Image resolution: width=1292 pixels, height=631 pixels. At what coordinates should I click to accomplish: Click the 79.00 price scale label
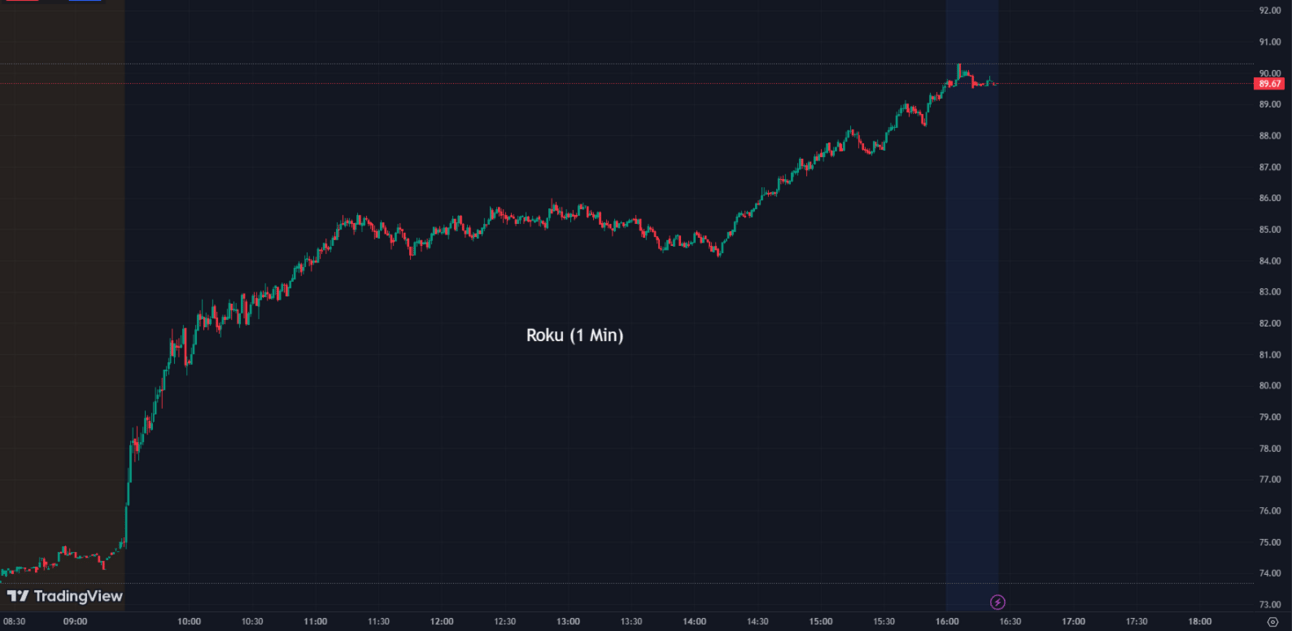(x=1270, y=417)
